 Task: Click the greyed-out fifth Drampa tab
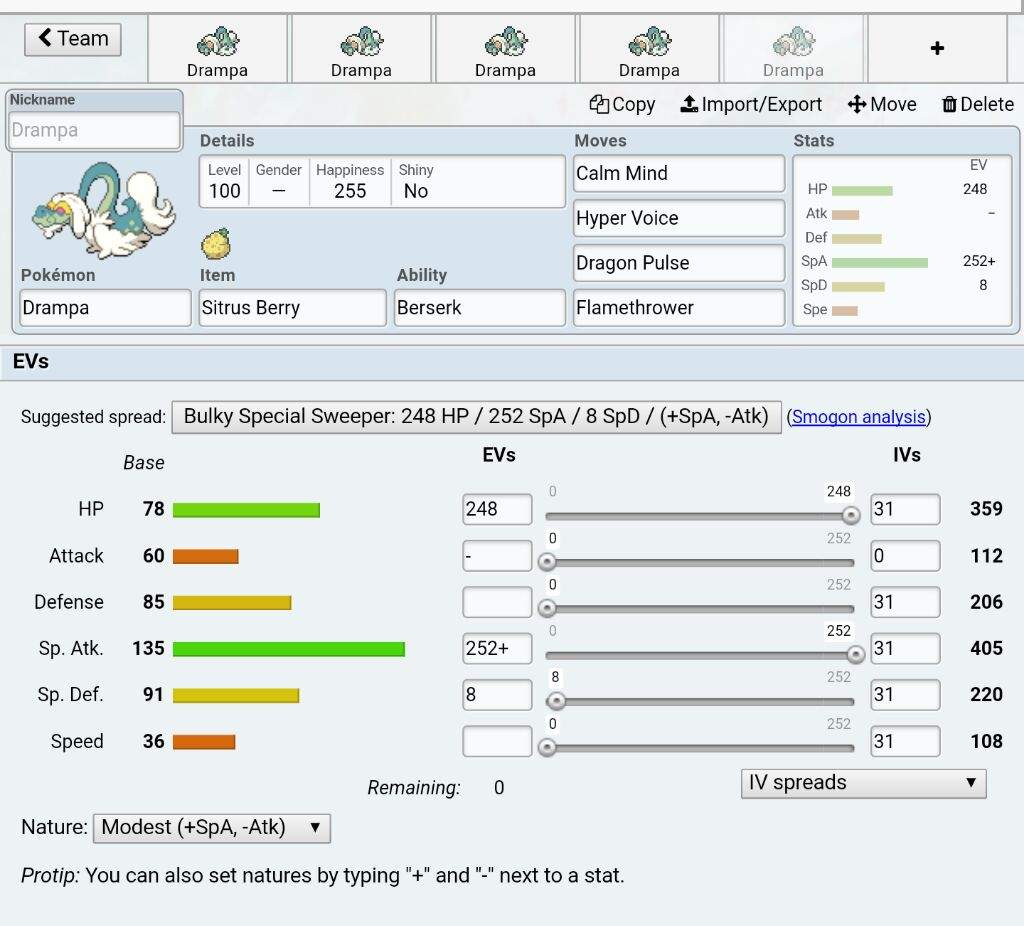793,50
